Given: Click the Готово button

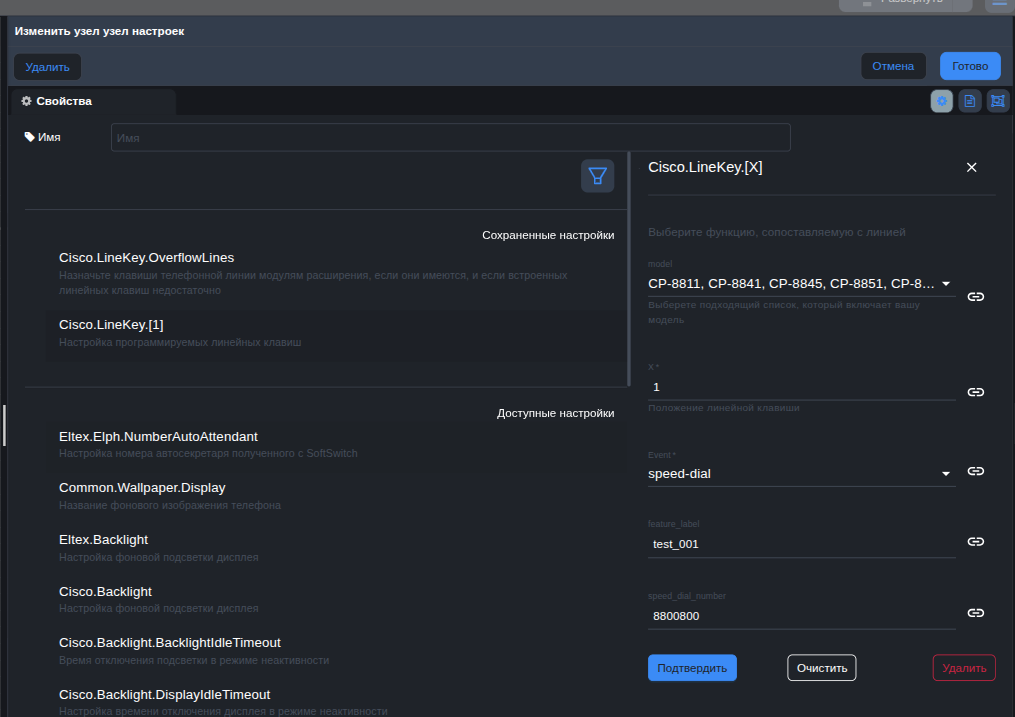Looking at the screenshot, I should 970,66.
